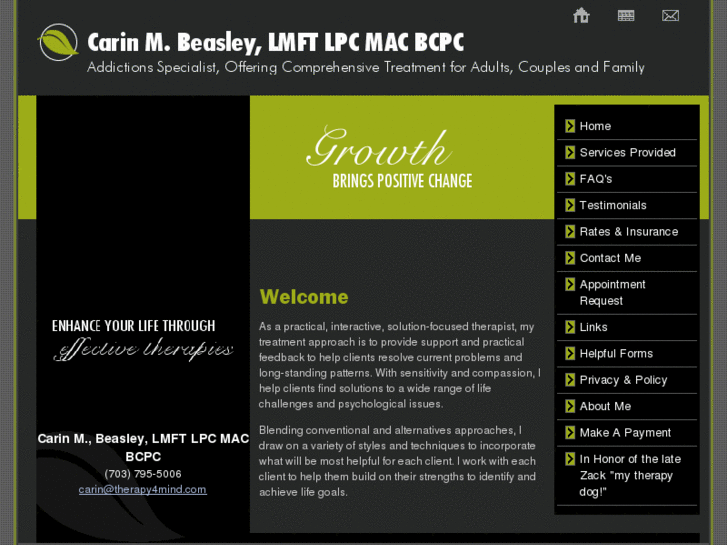
Task: Click the arrow icon beside Make A Payment
Action: [x=570, y=433]
